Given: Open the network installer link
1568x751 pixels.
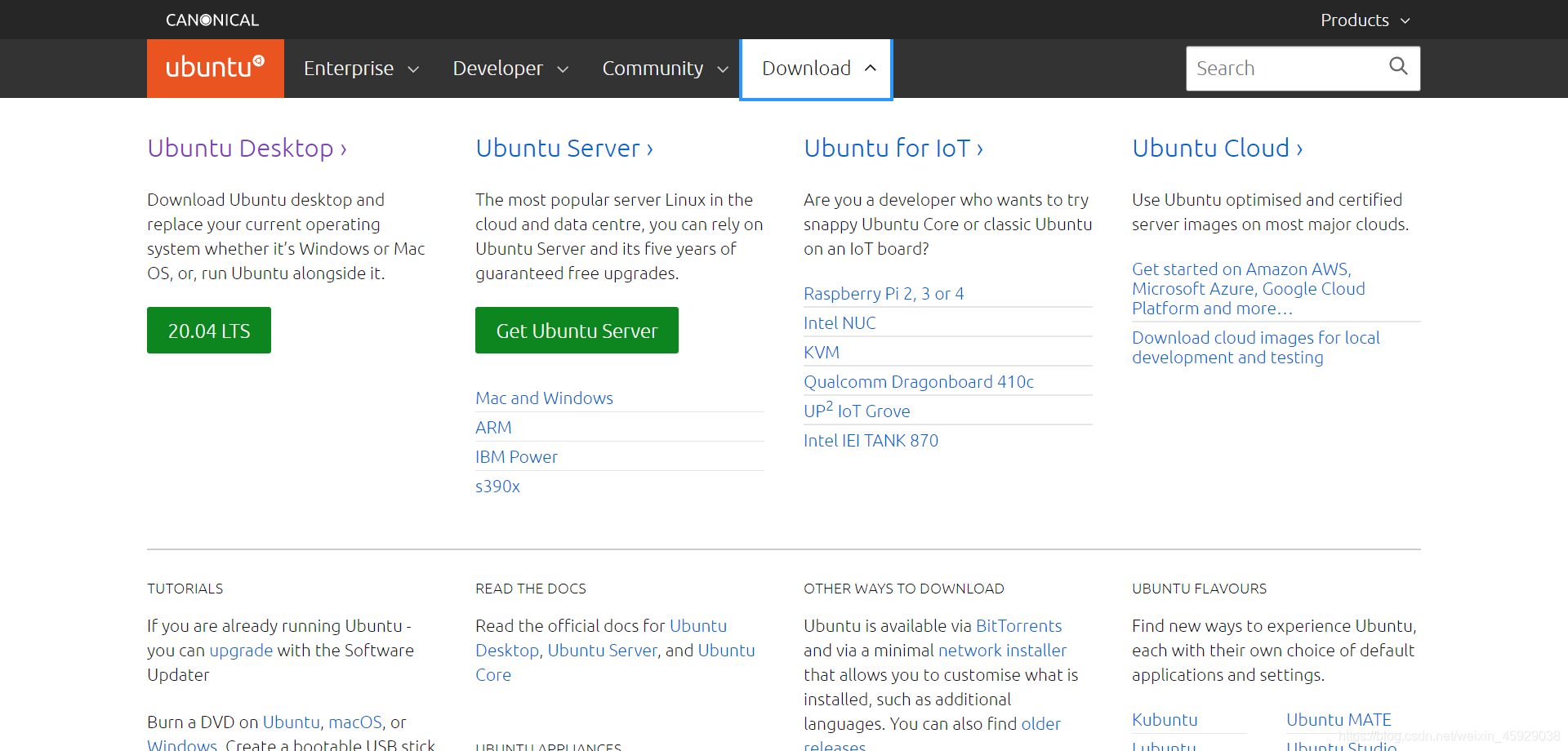Looking at the screenshot, I should tap(1003, 651).
